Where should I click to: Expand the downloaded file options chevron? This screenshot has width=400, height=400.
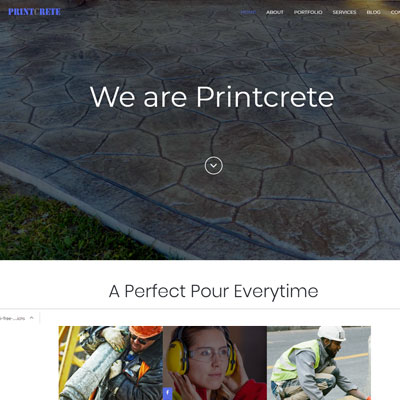pyautogui.click(x=32, y=318)
